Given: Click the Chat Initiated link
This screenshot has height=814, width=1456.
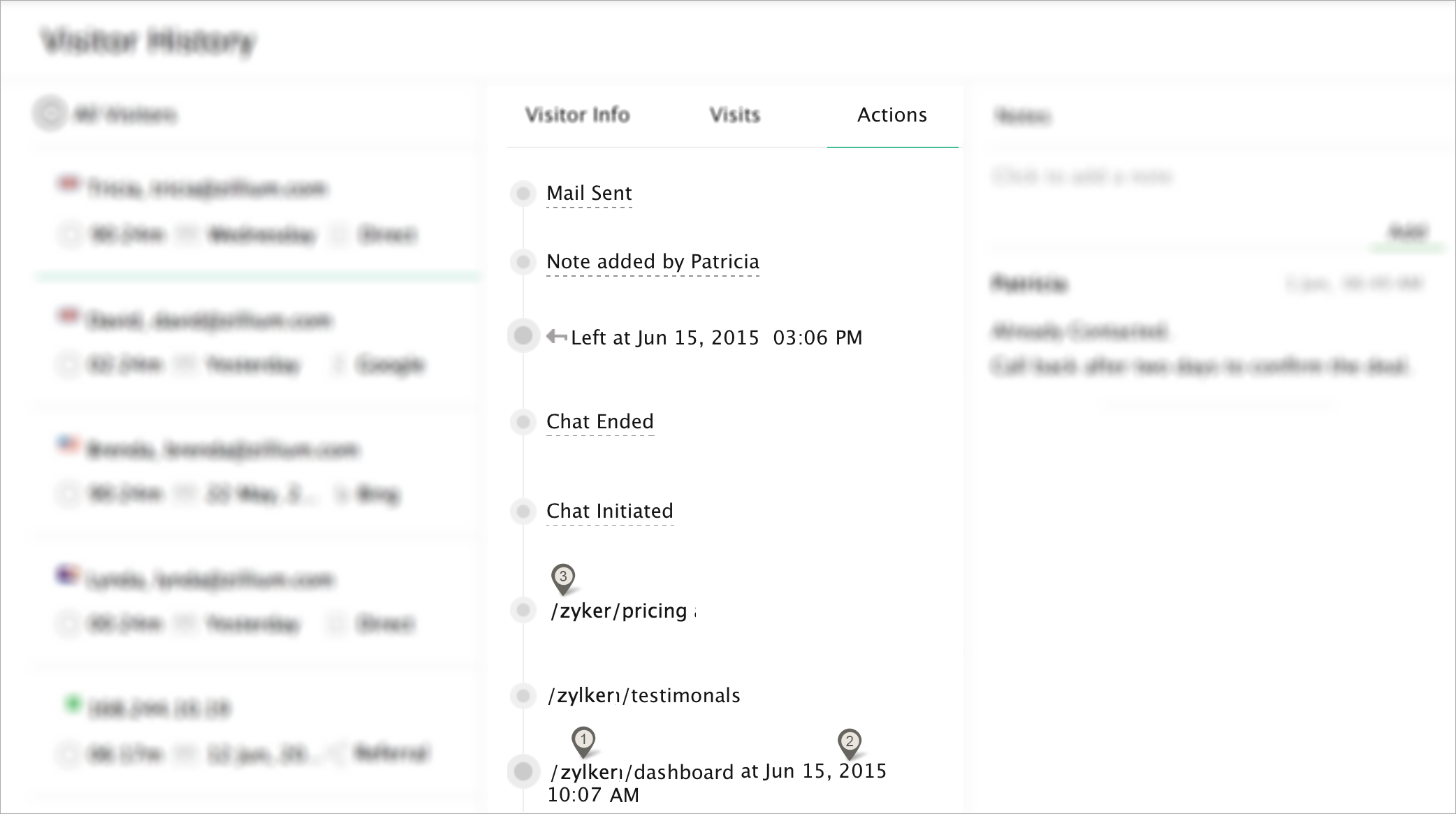Looking at the screenshot, I should (x=609, y=511).
